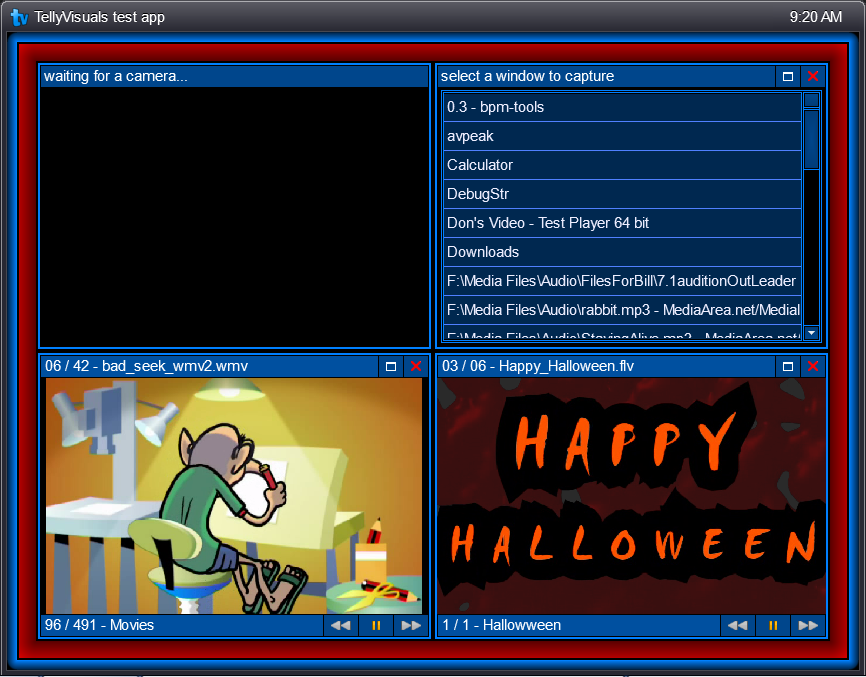The height and width of the screenshot is (677, 866).
Task: Close the bad_seek_wmv2.wmv panel
Action: coord(416,367)
